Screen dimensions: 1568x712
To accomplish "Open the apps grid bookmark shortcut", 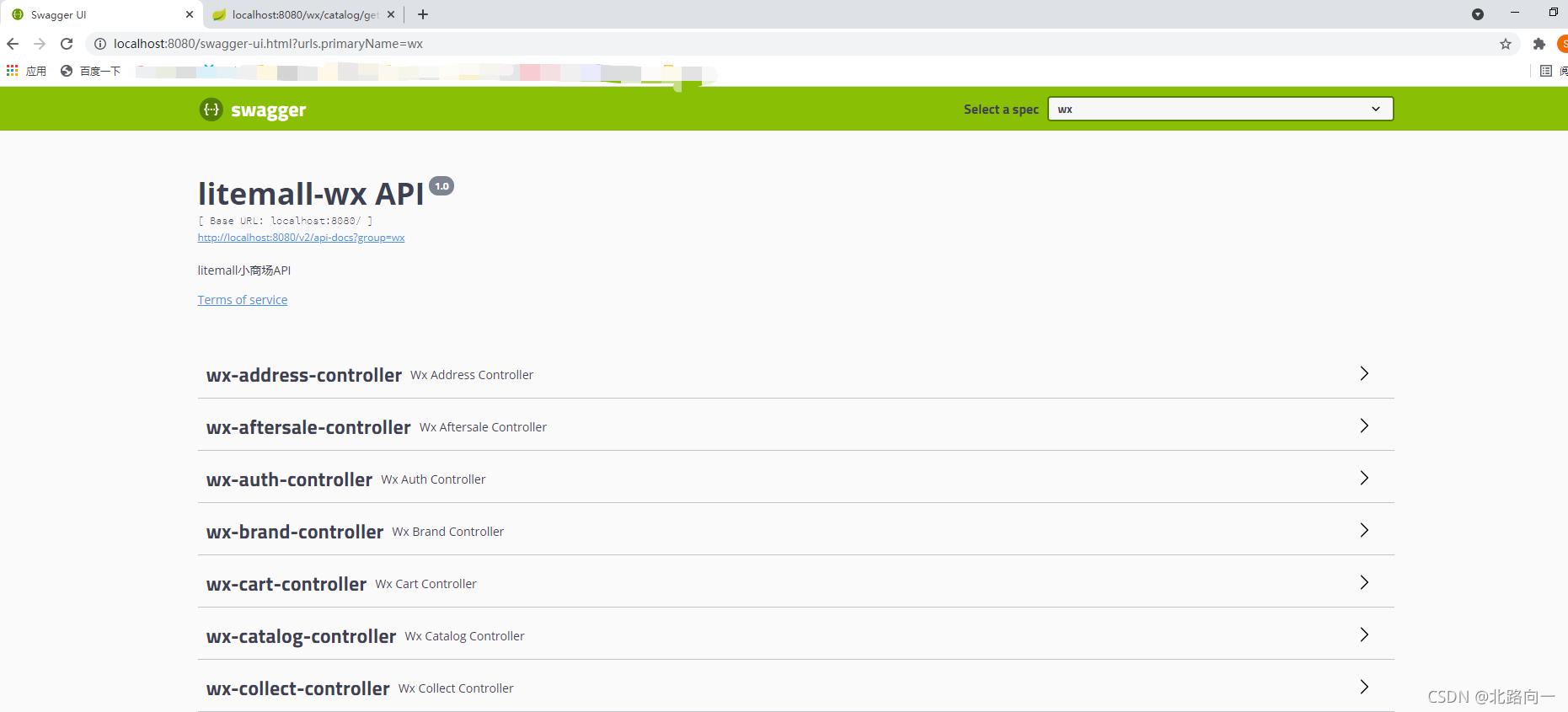I will click(26, 71).
